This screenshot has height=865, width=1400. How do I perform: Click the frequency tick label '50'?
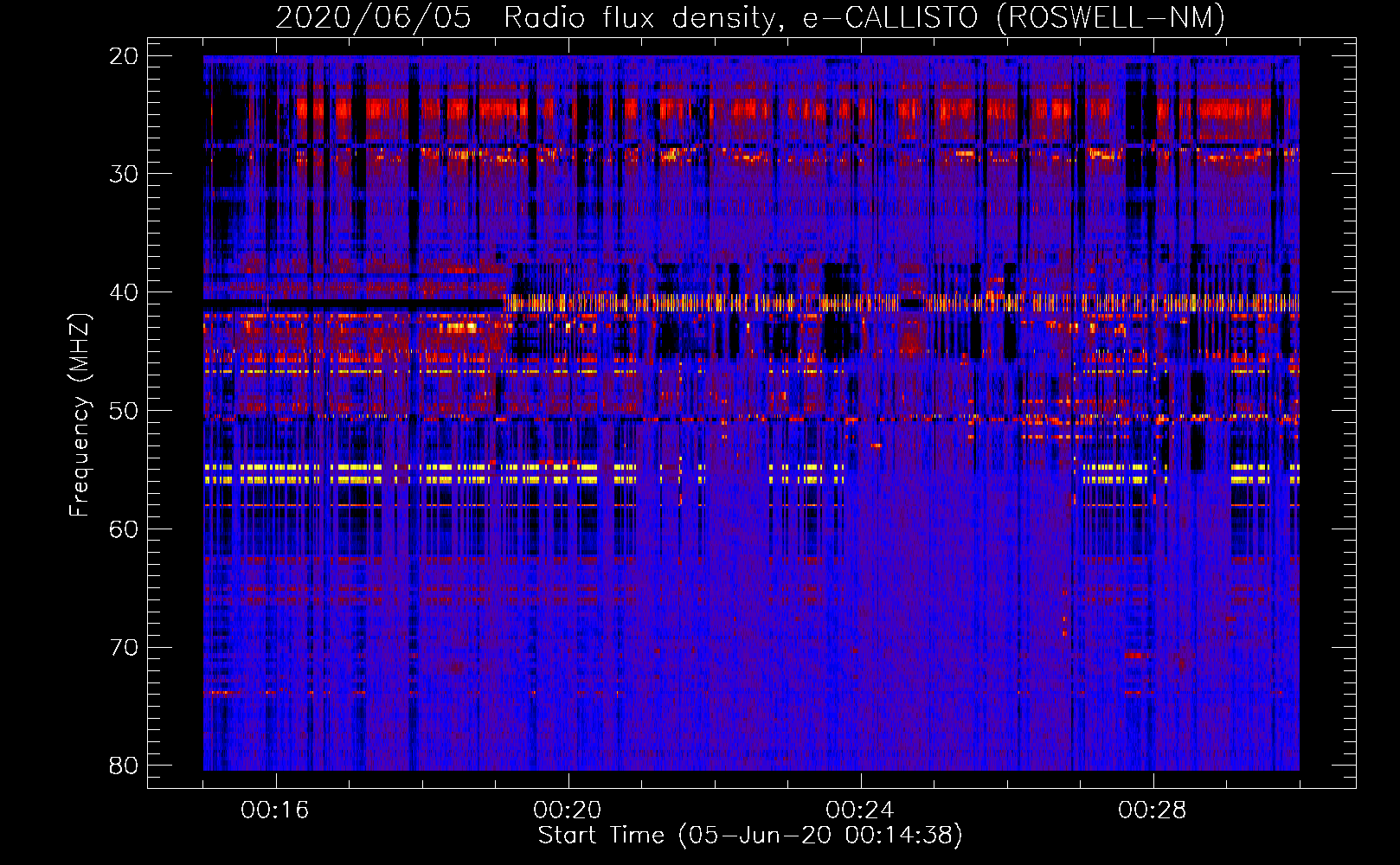[125, 411]
